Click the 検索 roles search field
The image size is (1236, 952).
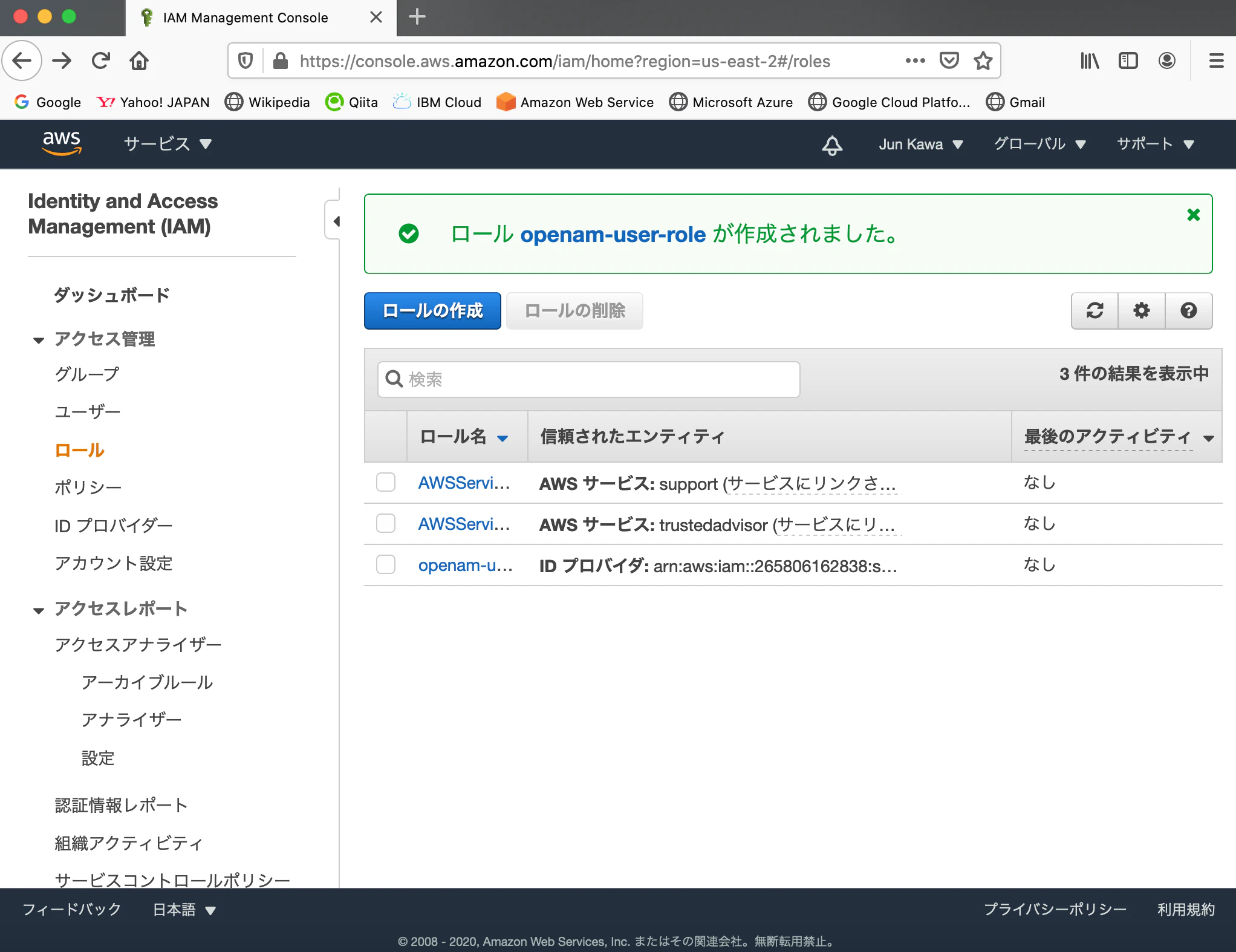click(x=588, y=379)
